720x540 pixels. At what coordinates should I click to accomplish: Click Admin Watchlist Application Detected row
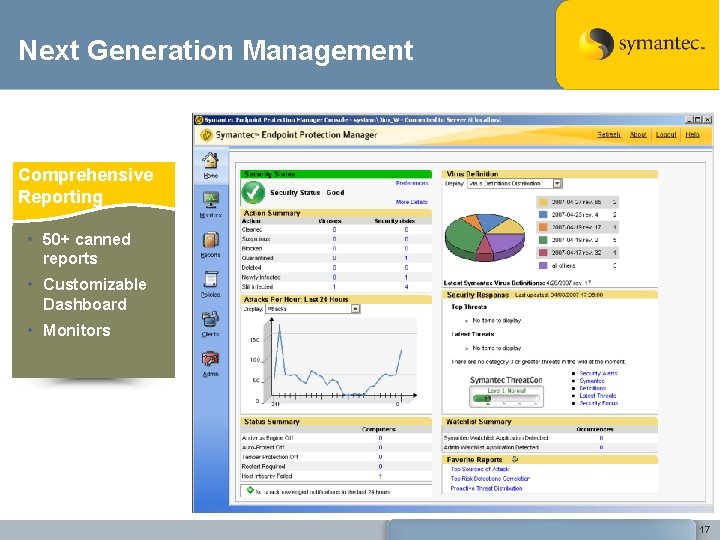pyautogui.click(x=550, y=447)
